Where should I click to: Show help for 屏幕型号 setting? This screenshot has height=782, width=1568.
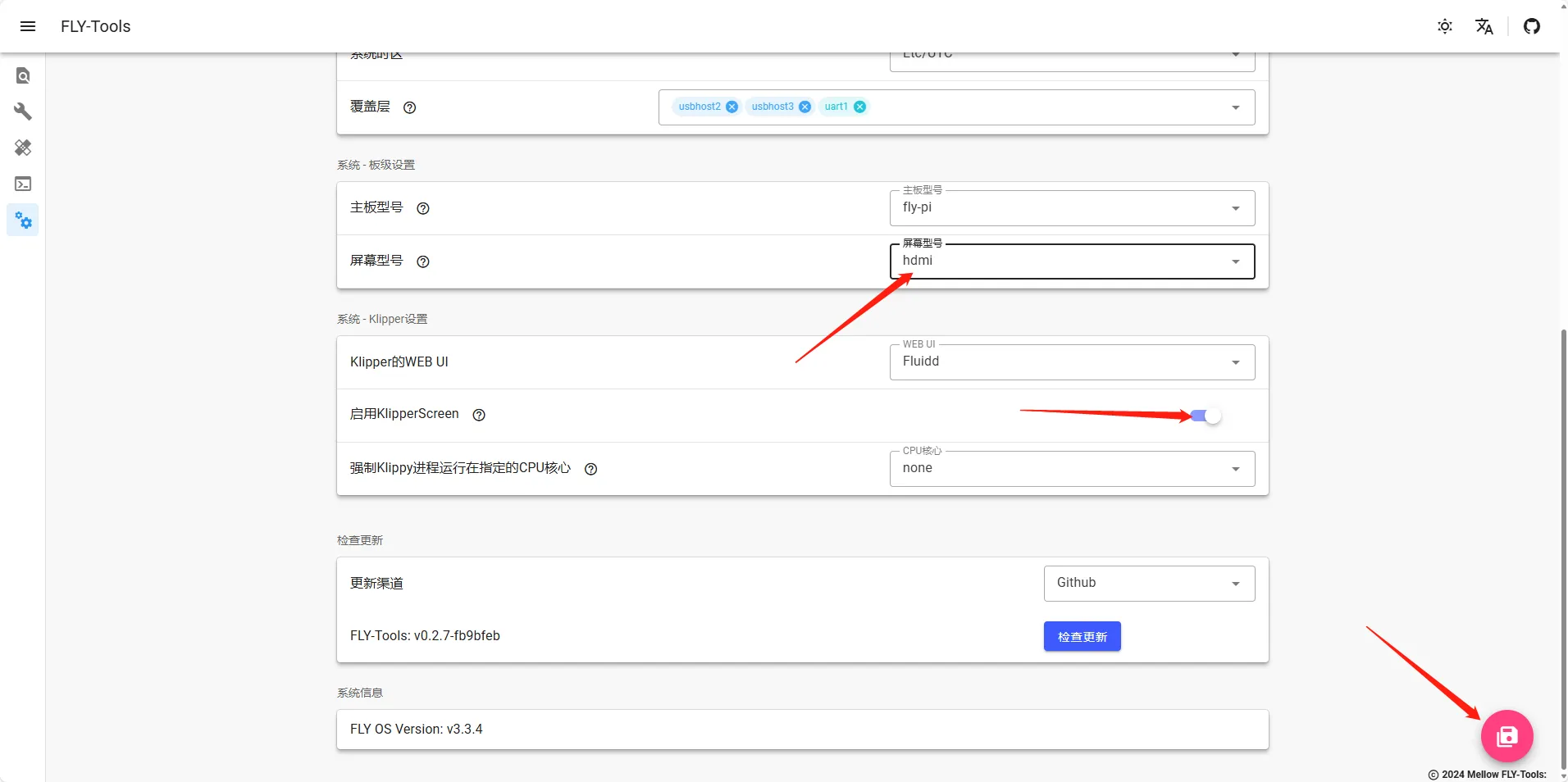click(423, 261)
